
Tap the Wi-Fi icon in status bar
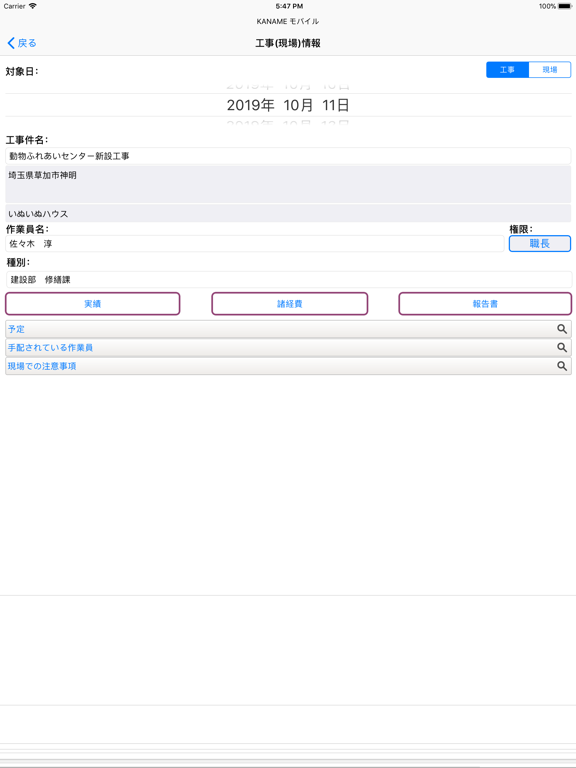pos(33,6)
